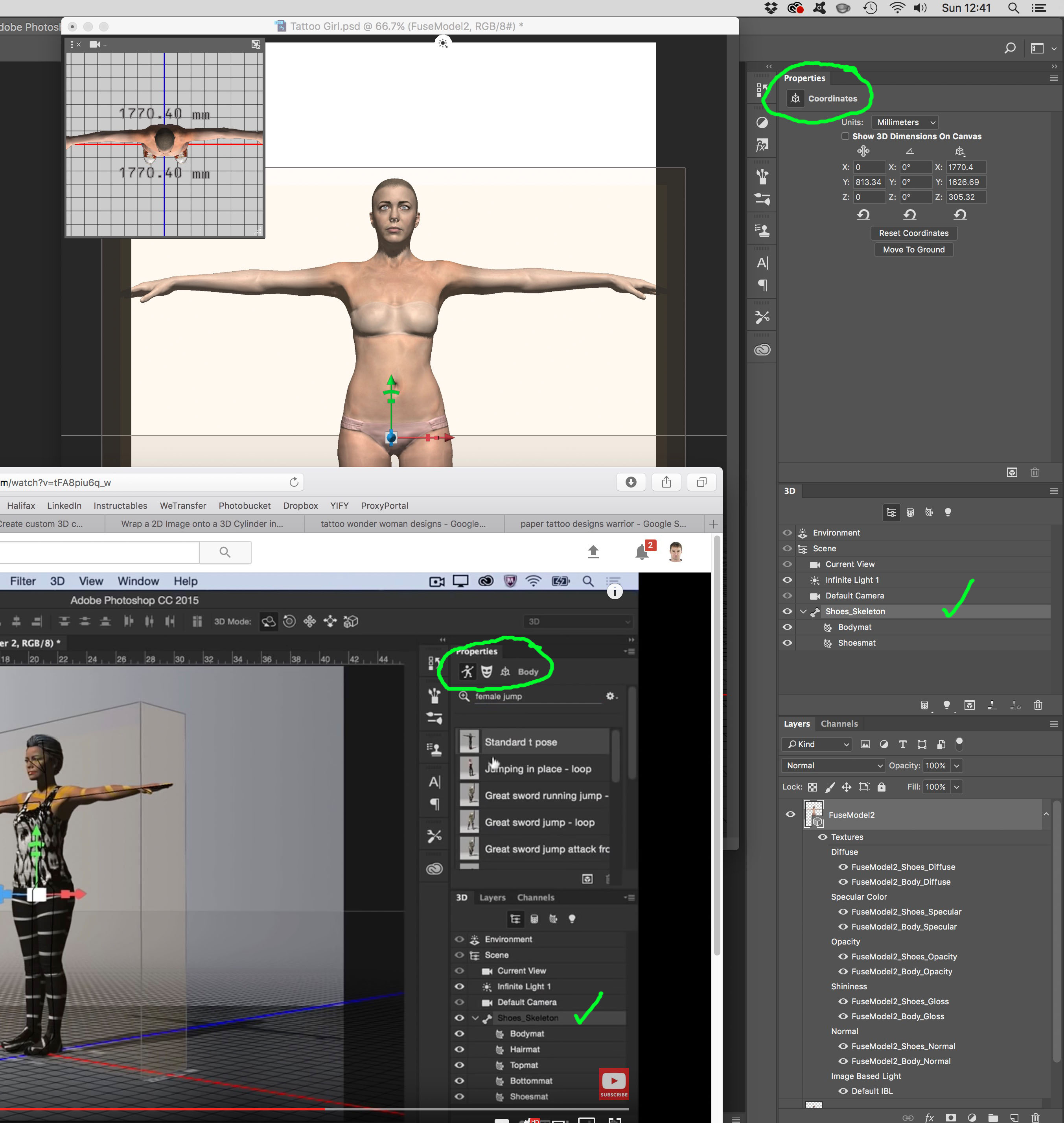Enable Show 3D Dimensions On Canvas
This screenshot has height=1123, width=1064.
[x=845, y=136]
